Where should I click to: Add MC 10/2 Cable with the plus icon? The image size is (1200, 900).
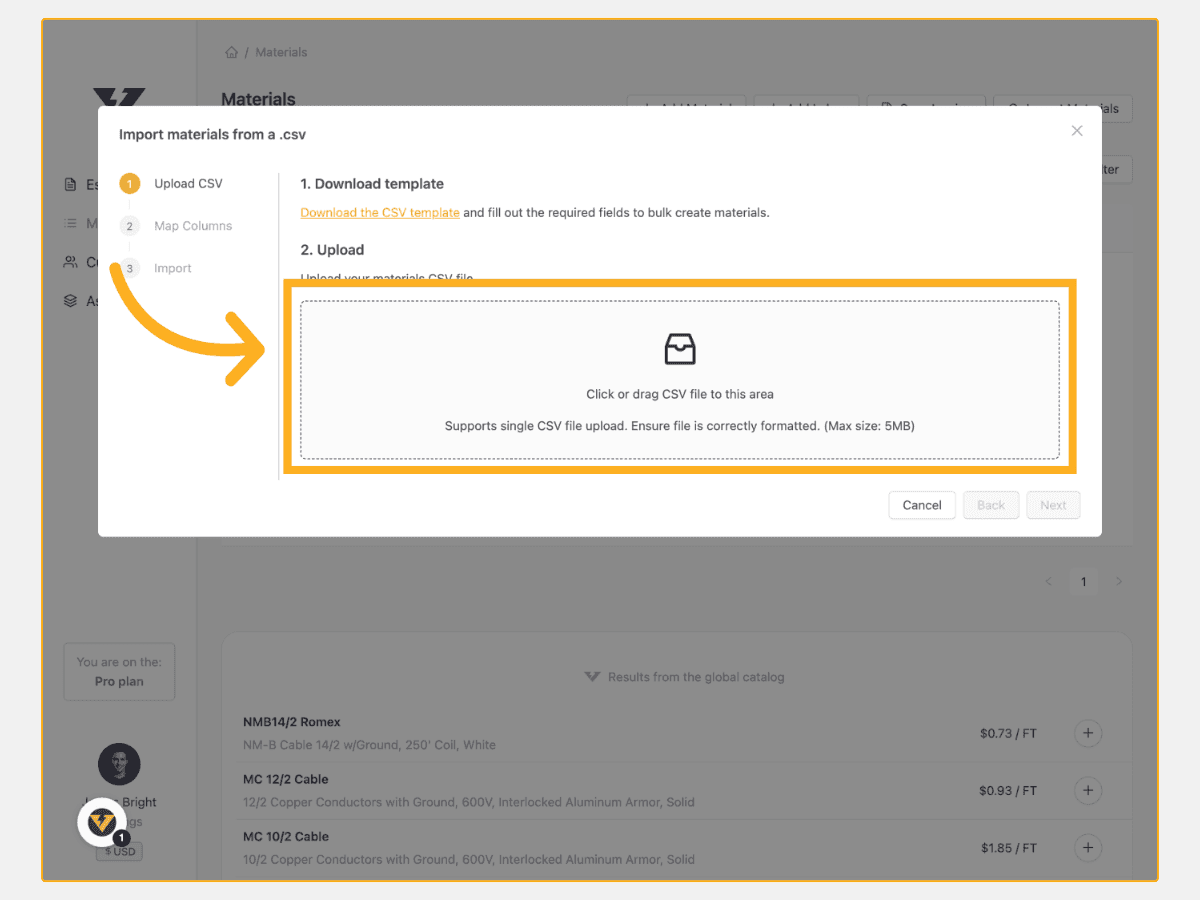1088,847
